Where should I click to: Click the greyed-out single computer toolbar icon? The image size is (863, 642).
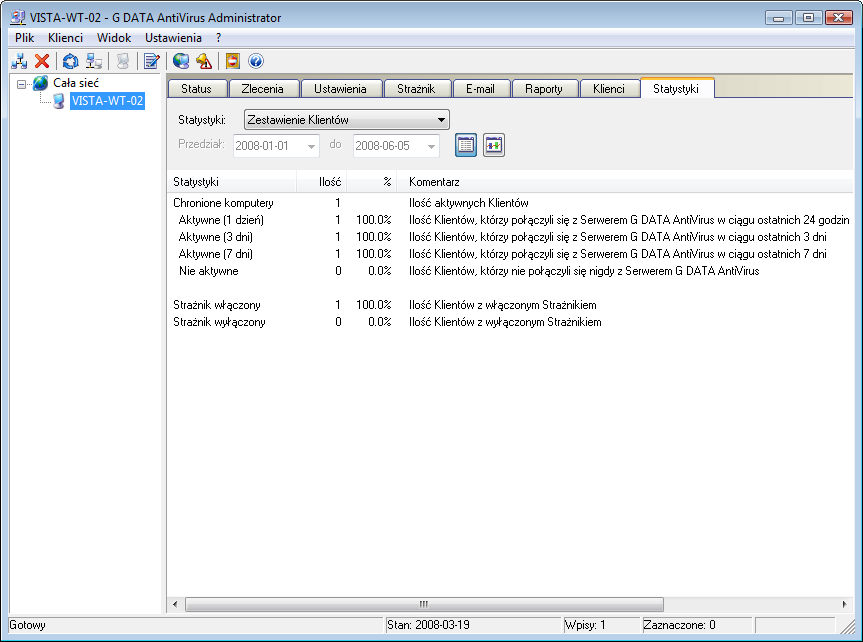coord(123,61)
